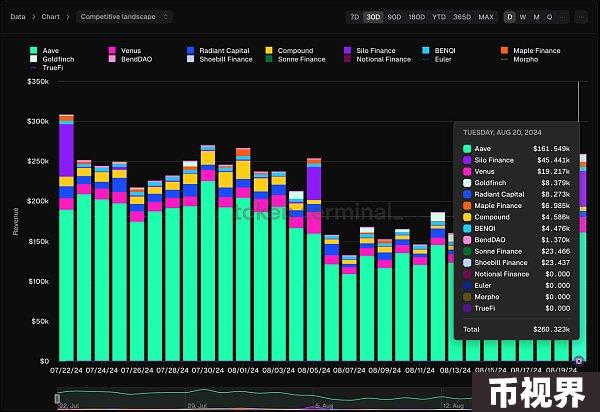Viewport: 600px width, 412px height.
Task: Toggle Notional Finance legend entry
Action: pyautogui.click(x=377, y=59)
